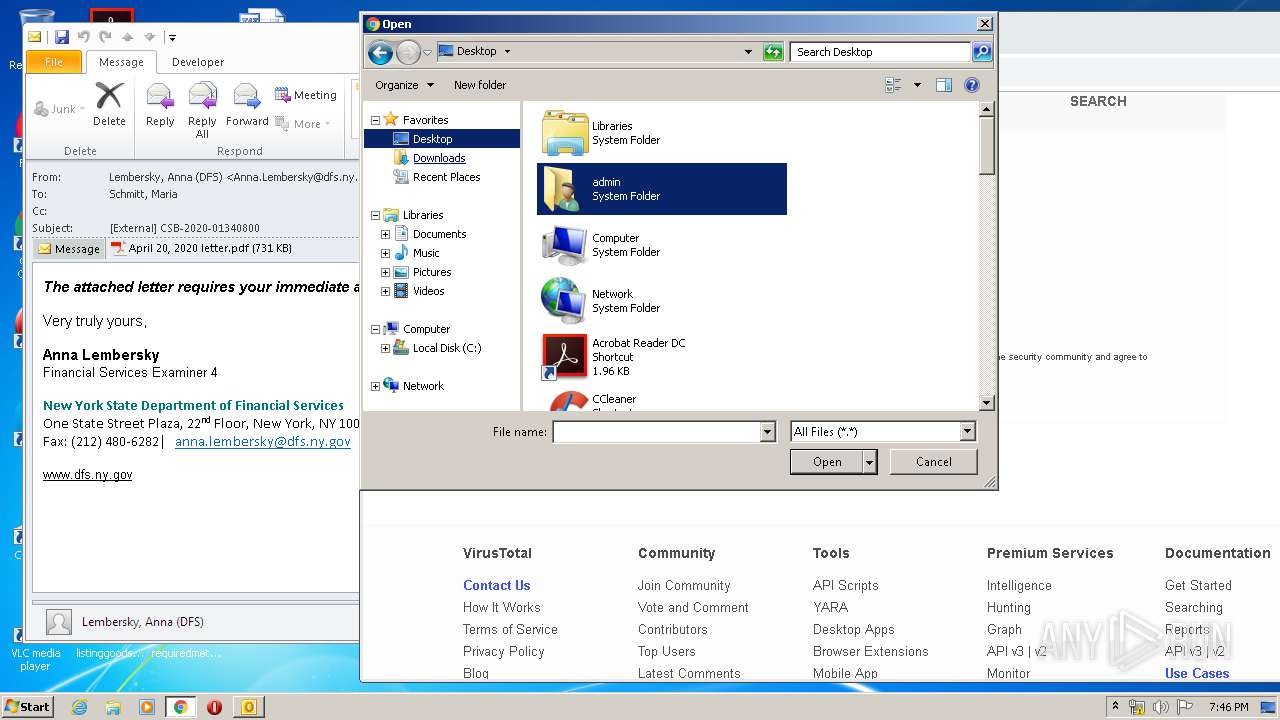The width and height of the screenshot is (1280, 720).
Task: Open More dropdown in Outlook ribbon
Action: pos(303,124)
